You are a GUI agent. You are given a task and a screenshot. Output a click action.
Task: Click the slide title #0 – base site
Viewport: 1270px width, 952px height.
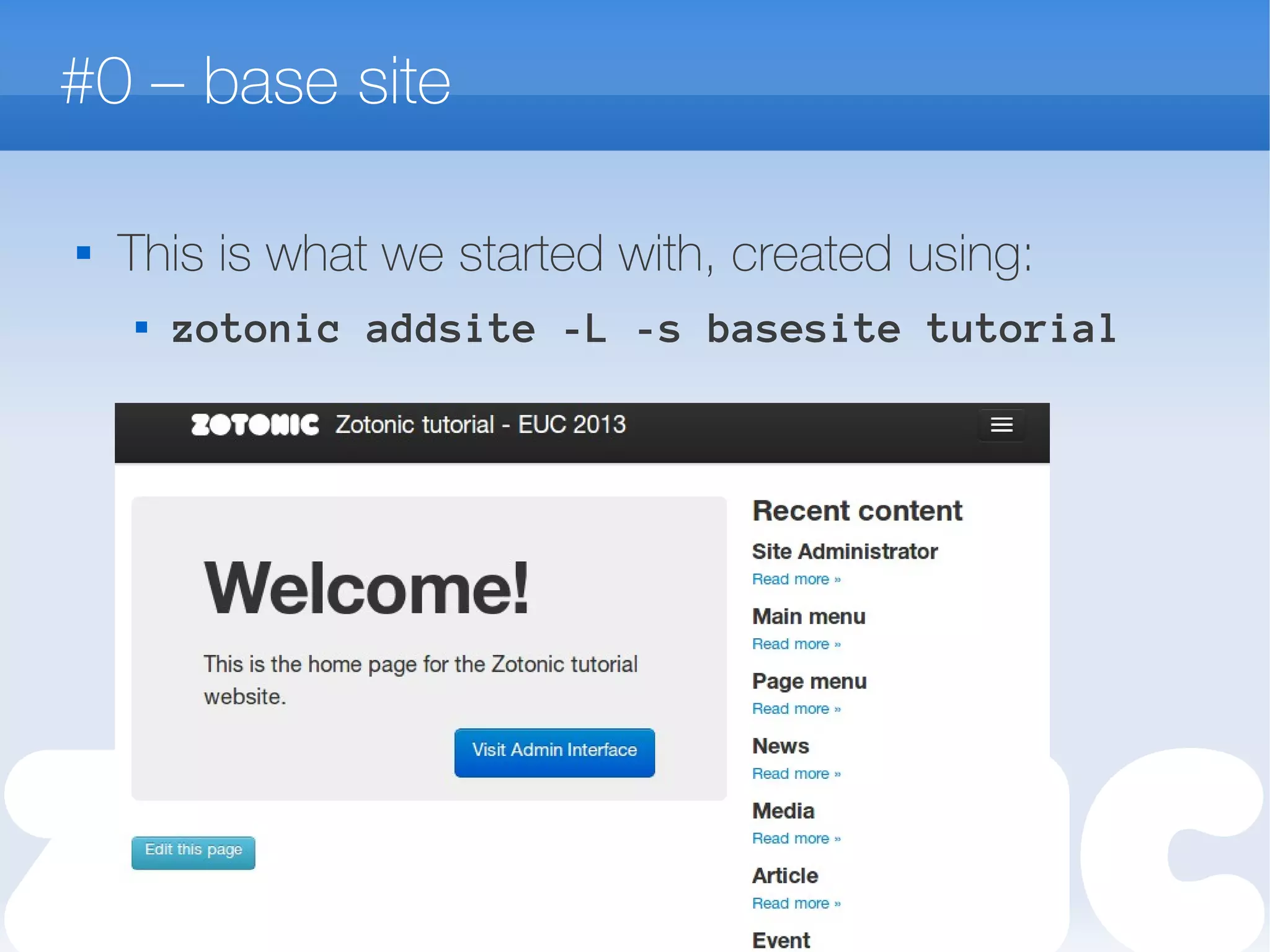tap(255, 81)
